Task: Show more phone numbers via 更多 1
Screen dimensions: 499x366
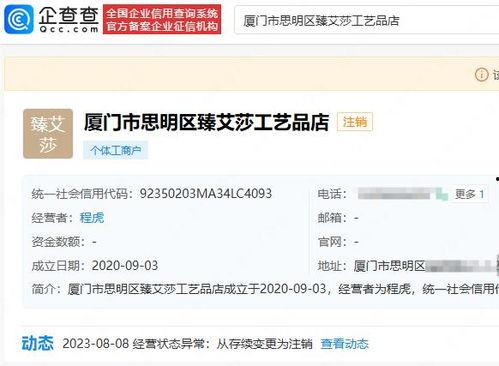Action: (x=469, y=194)
